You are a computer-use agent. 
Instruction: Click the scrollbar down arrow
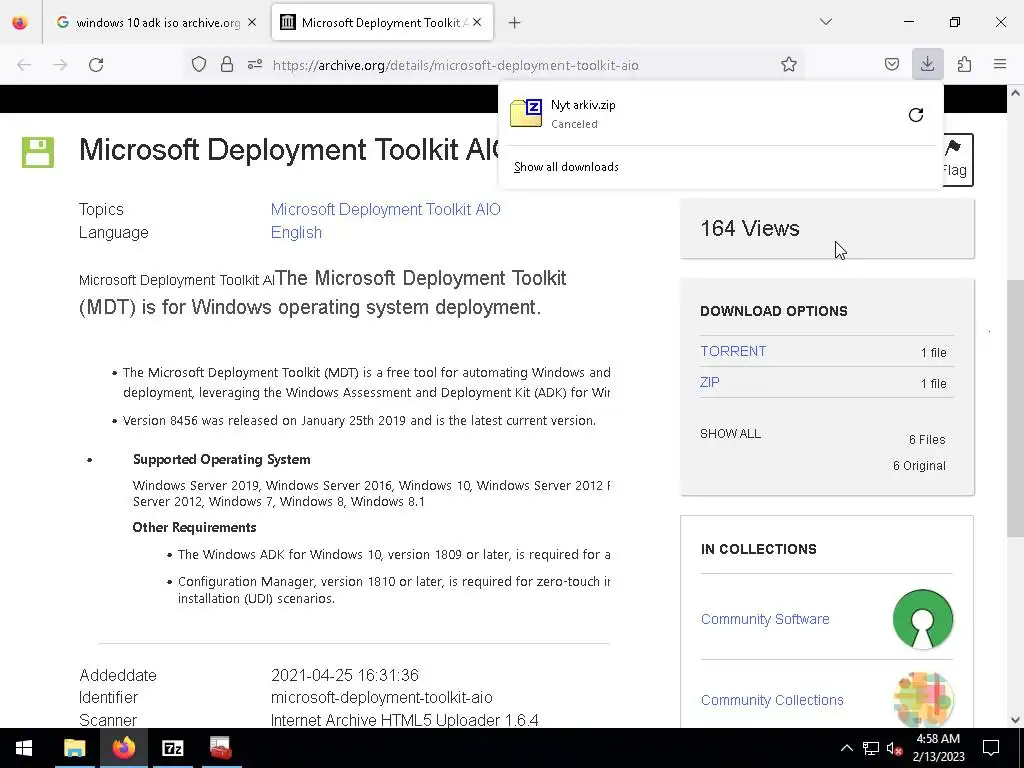pos(1015,720)
